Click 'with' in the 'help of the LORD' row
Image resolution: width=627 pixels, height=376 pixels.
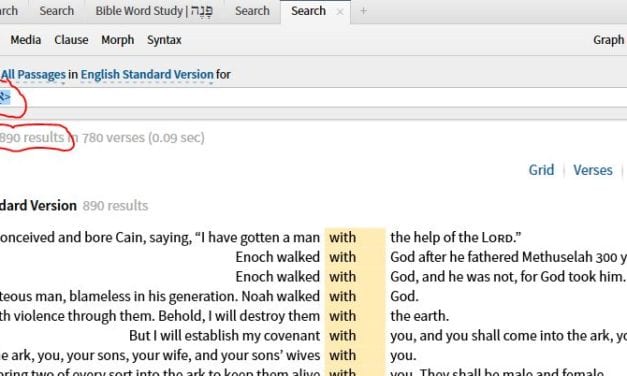click(x=342, y=237)
